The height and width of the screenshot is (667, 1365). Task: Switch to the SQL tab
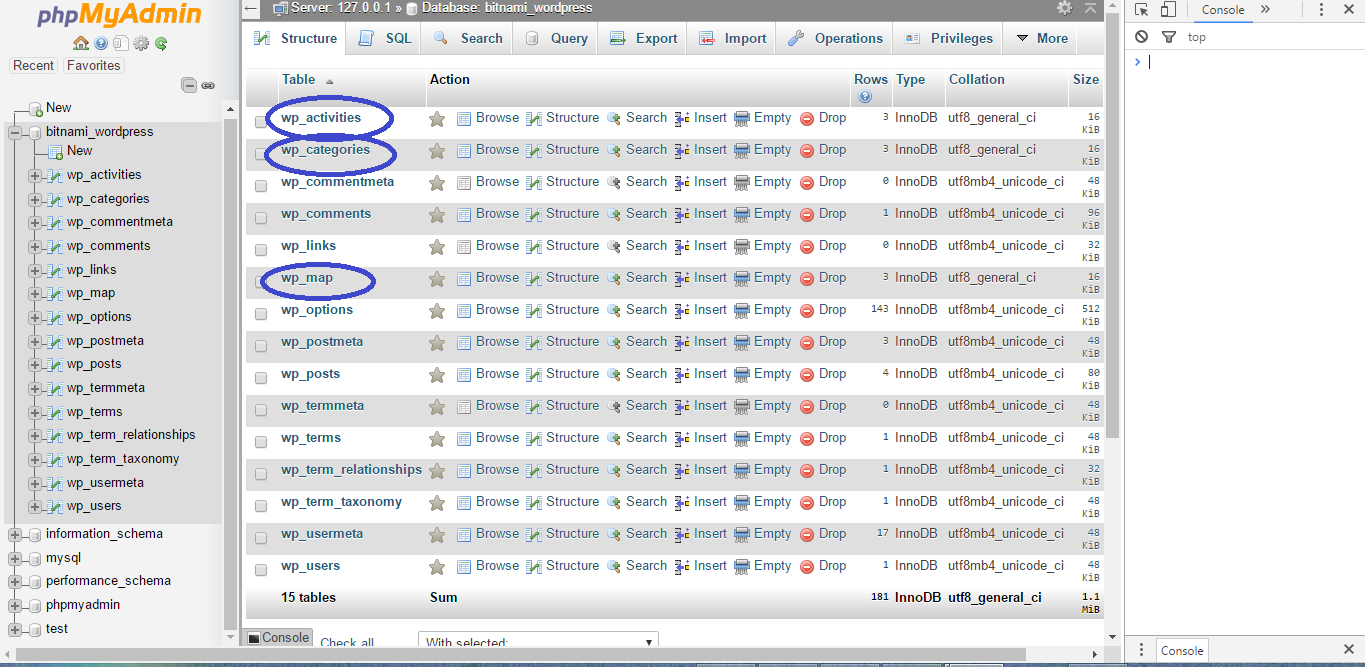384,38
